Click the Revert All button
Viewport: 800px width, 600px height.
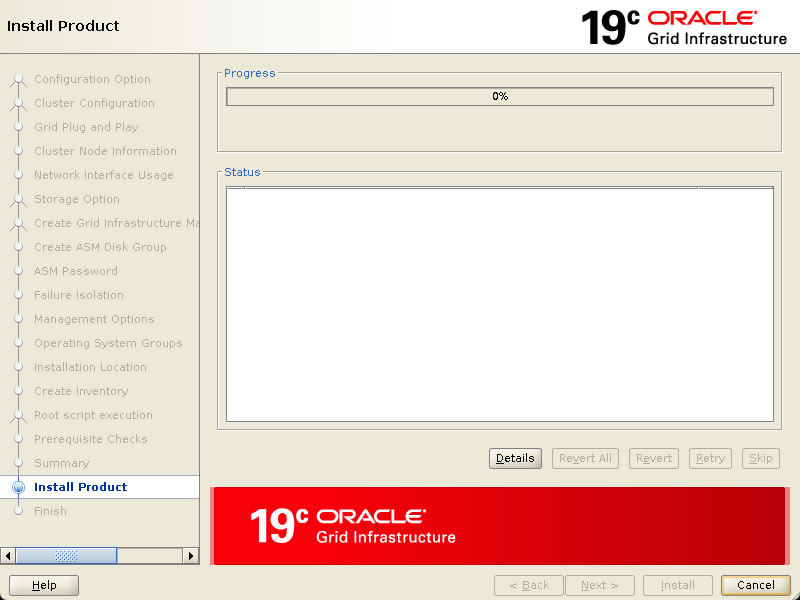[585, 458]
